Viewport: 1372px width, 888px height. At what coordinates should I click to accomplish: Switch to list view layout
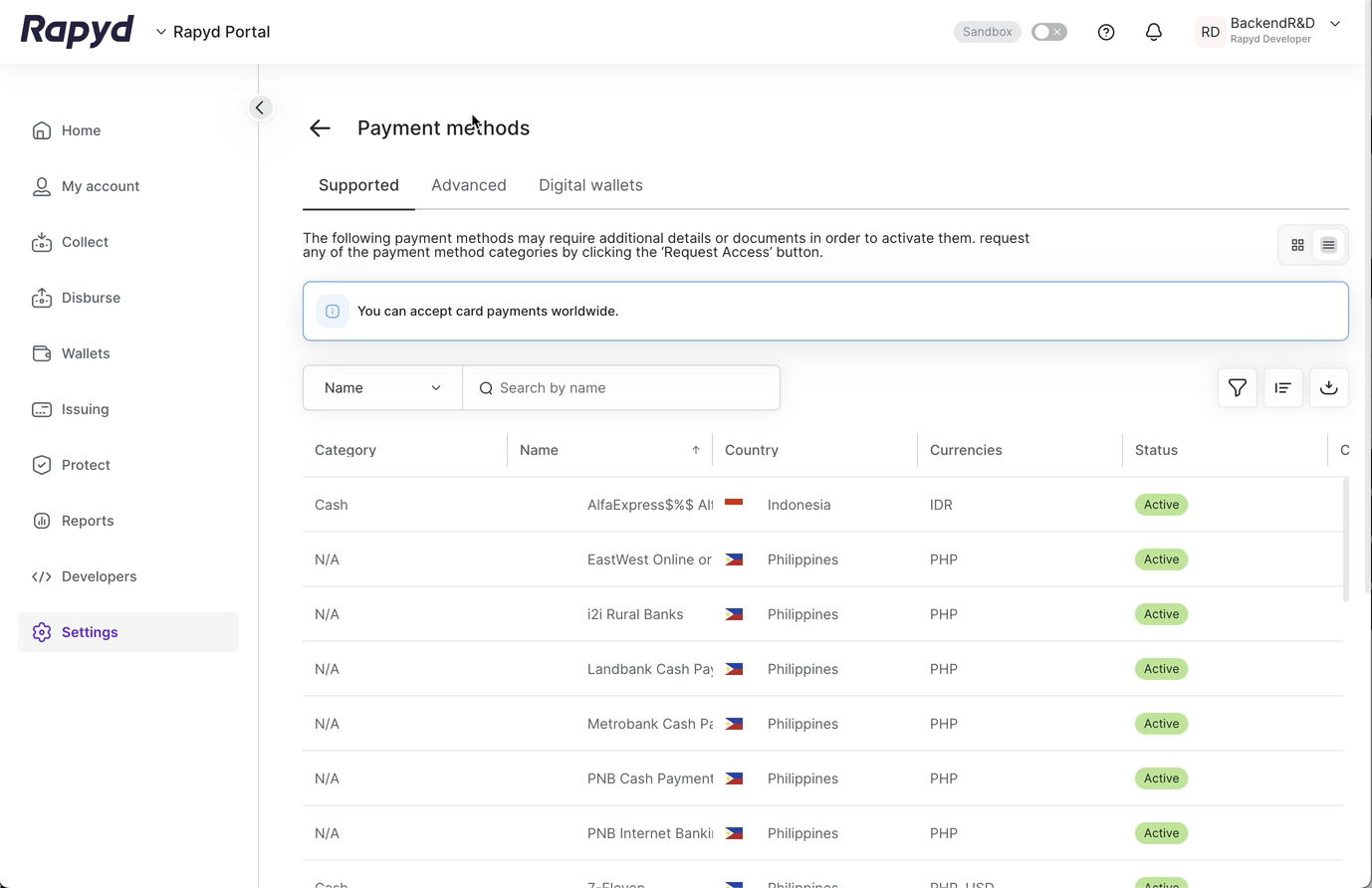pos(1328,245)
